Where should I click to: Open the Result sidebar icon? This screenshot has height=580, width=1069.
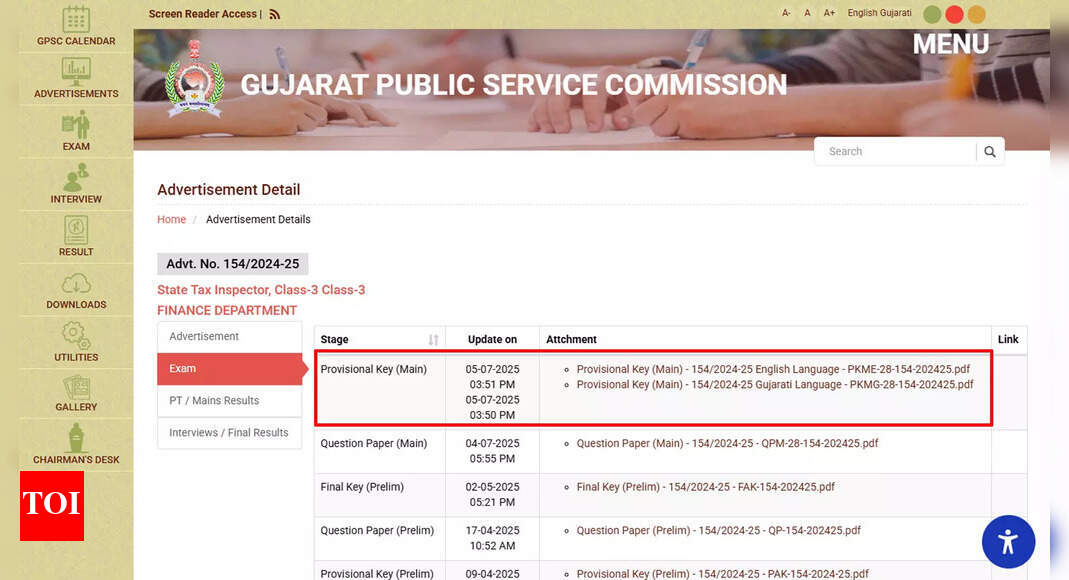click(76, 230)
